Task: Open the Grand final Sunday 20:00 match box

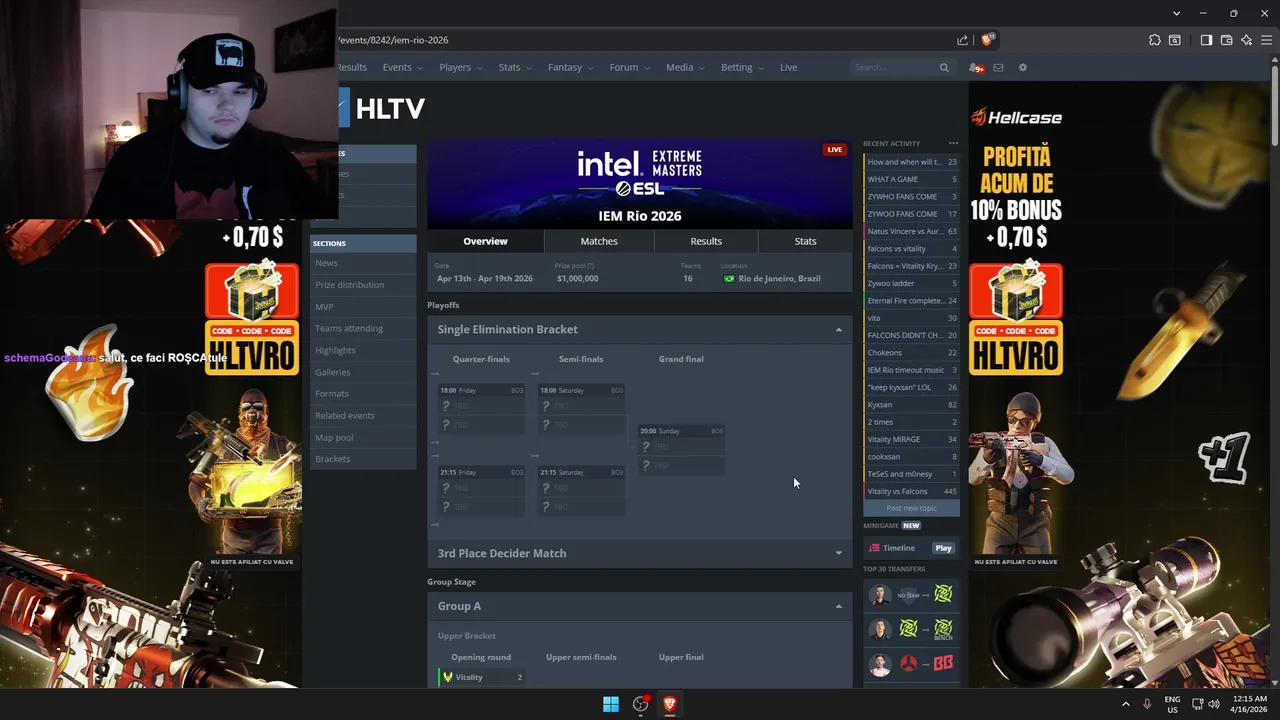Action: click(681, 449)
